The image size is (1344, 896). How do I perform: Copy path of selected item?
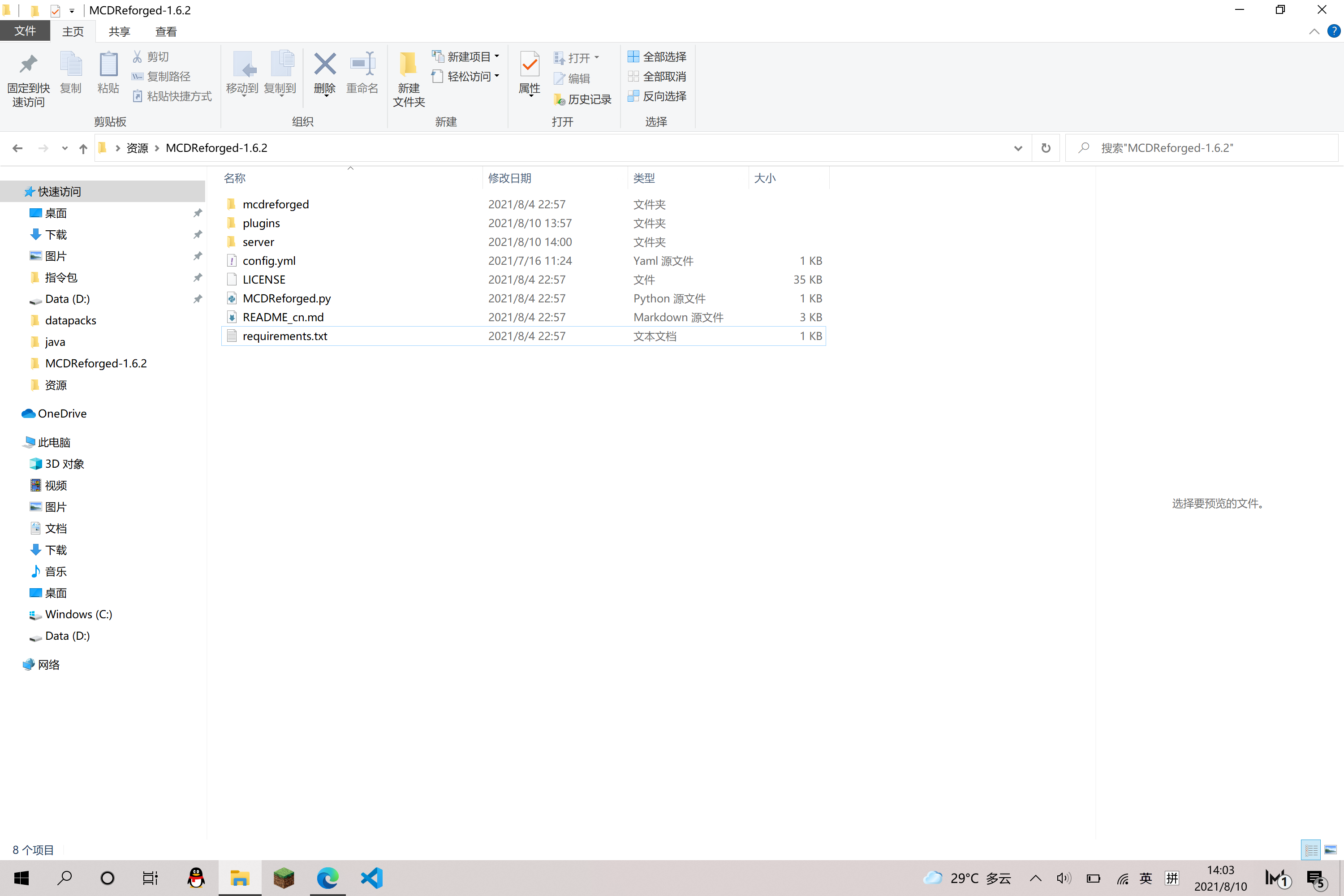tap(161, 76)
